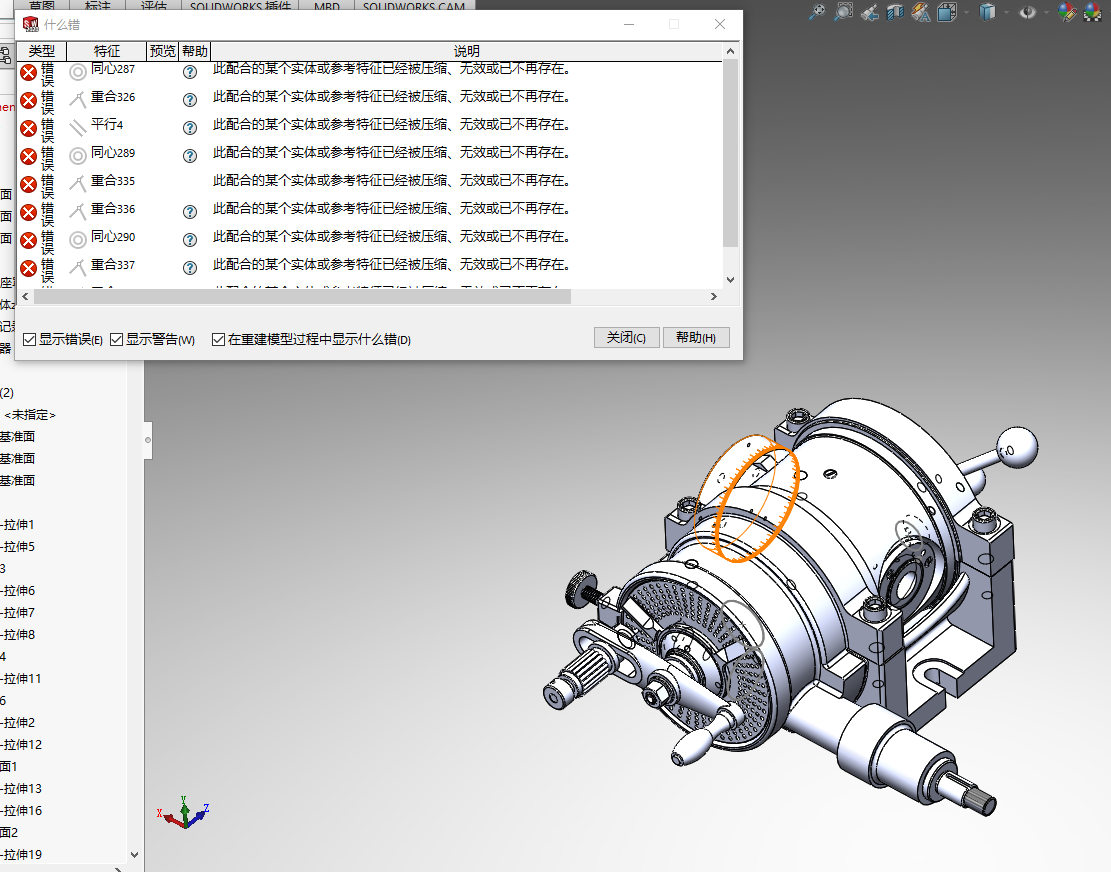Toggle the 显示警告(W) checkbox
The width and height of the screenshot is (1111, 872).
click(117, 340)
